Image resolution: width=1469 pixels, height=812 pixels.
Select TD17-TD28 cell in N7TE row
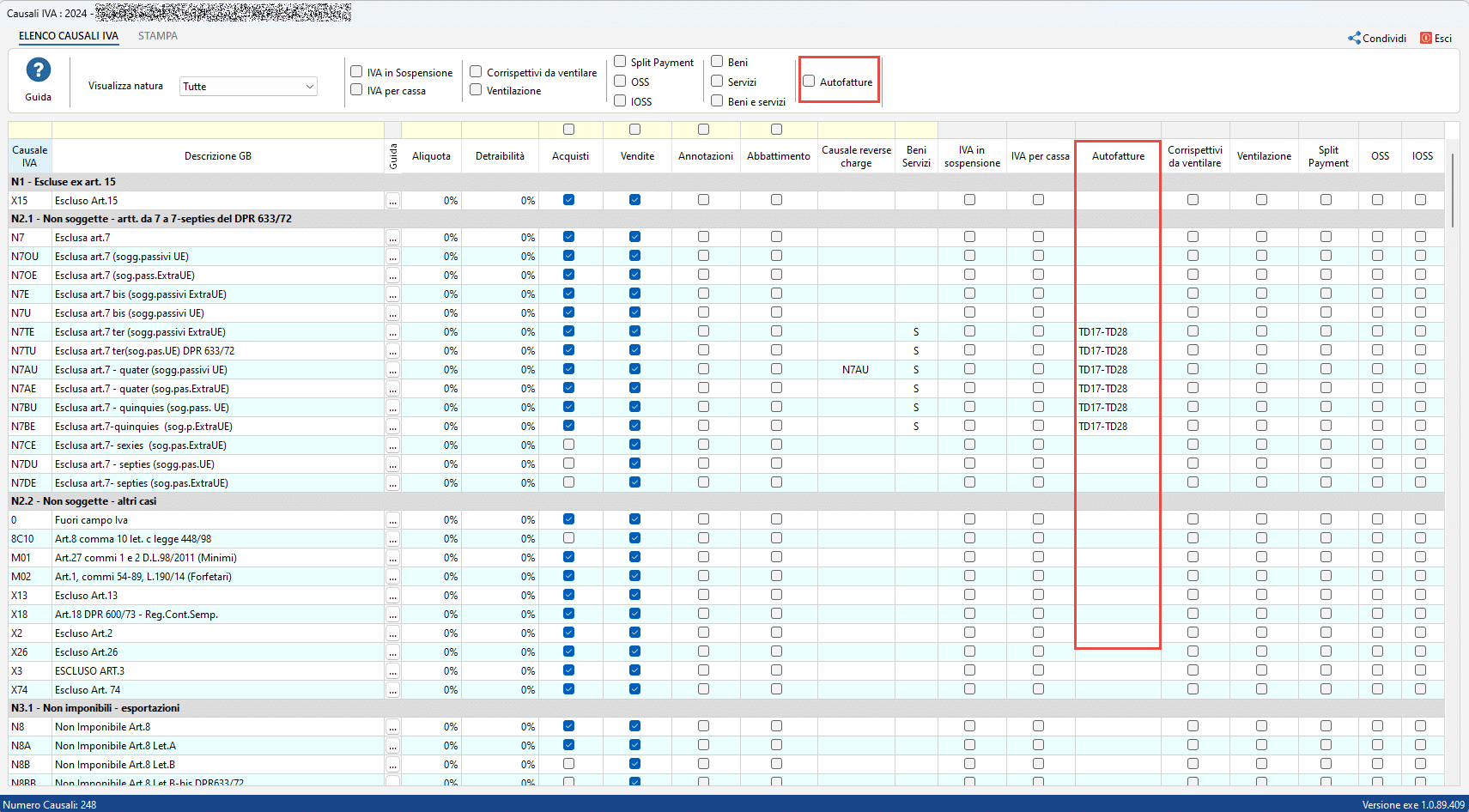(1118, 332)
